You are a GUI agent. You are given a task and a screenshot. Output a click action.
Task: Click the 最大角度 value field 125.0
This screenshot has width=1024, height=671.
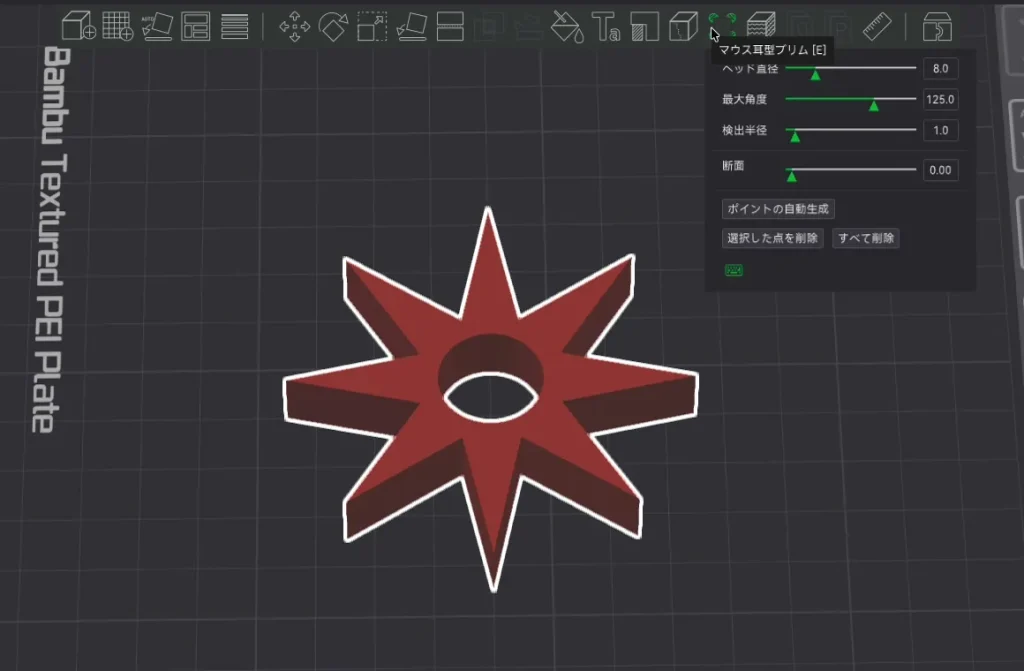[940, 99]
